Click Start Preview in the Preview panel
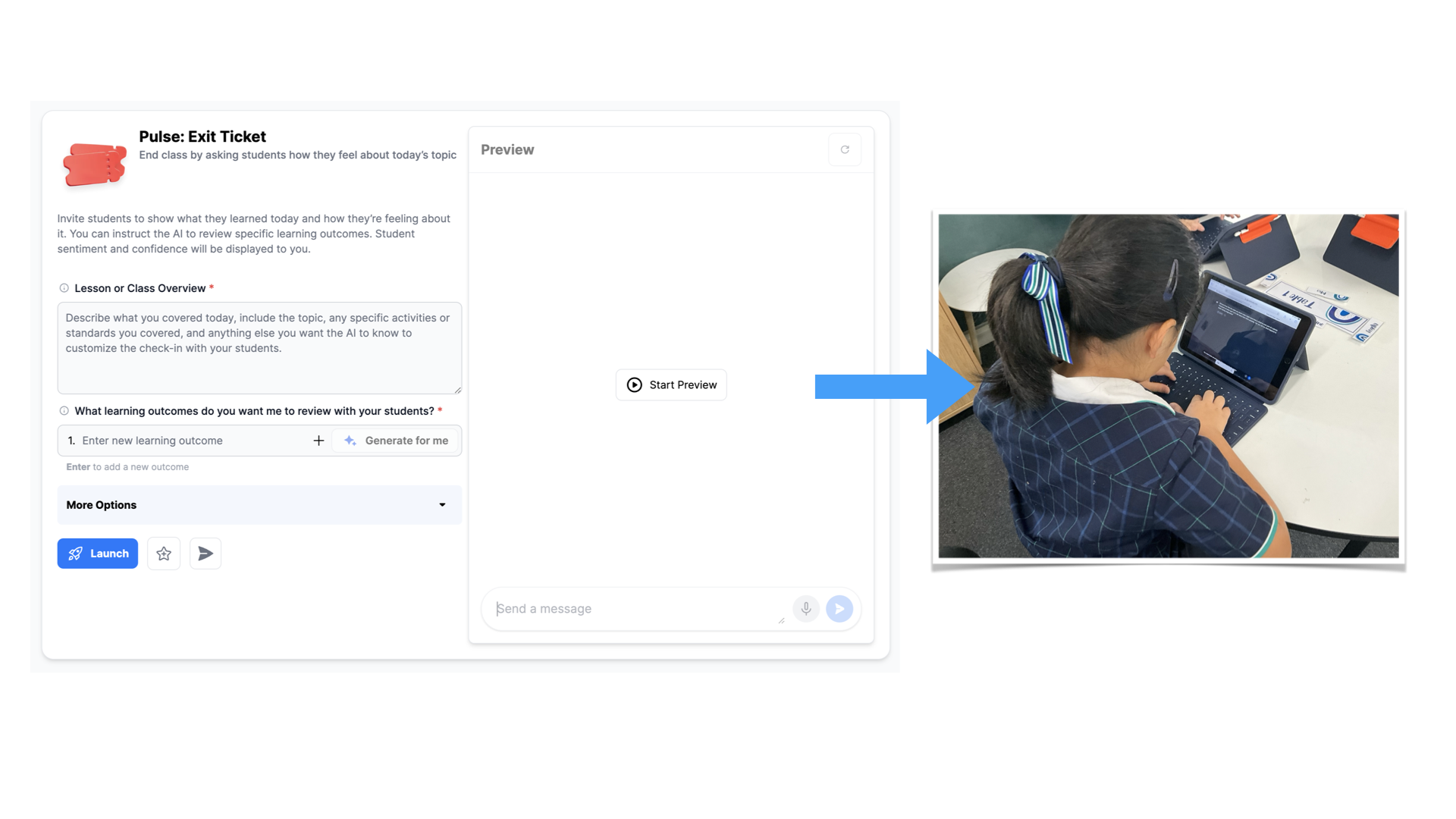This screenshot has width=1456, height=819. (x=670, y=384)
